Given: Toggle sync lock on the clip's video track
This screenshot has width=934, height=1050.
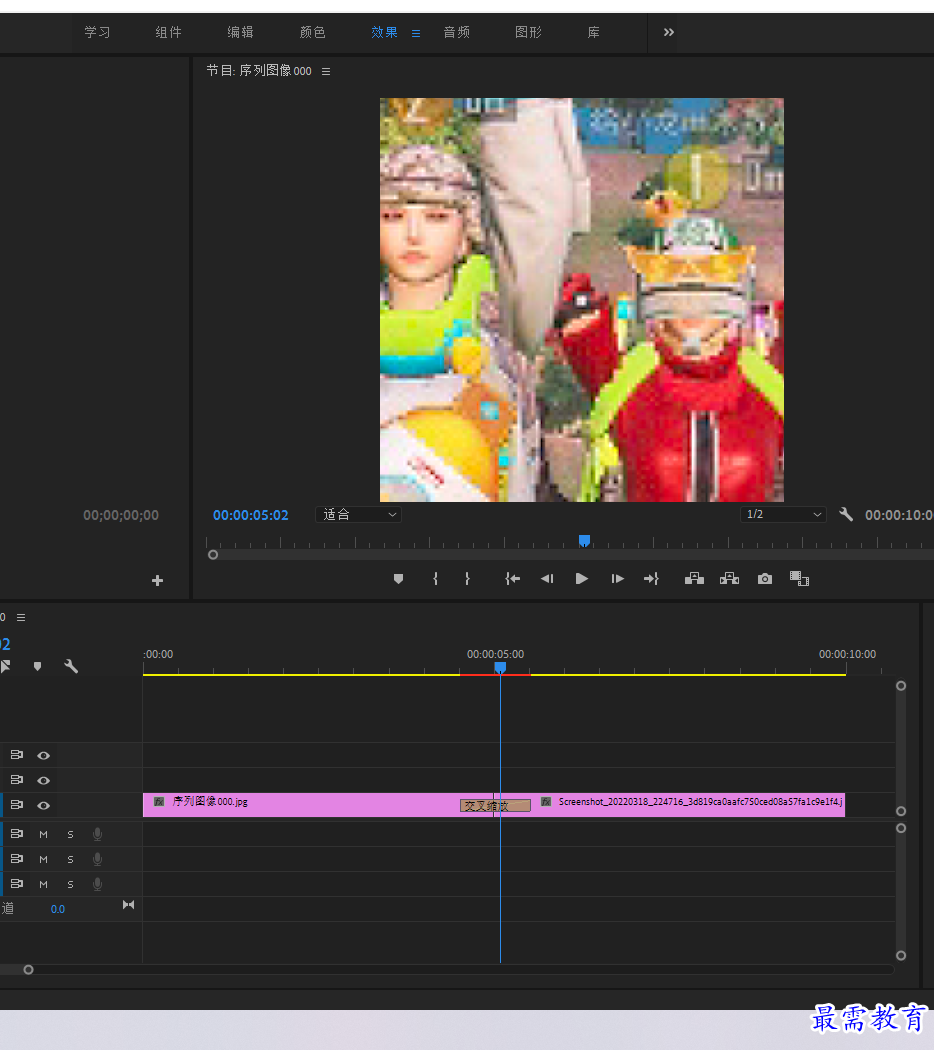Looking at the screenshot, I should click(17, 804).
